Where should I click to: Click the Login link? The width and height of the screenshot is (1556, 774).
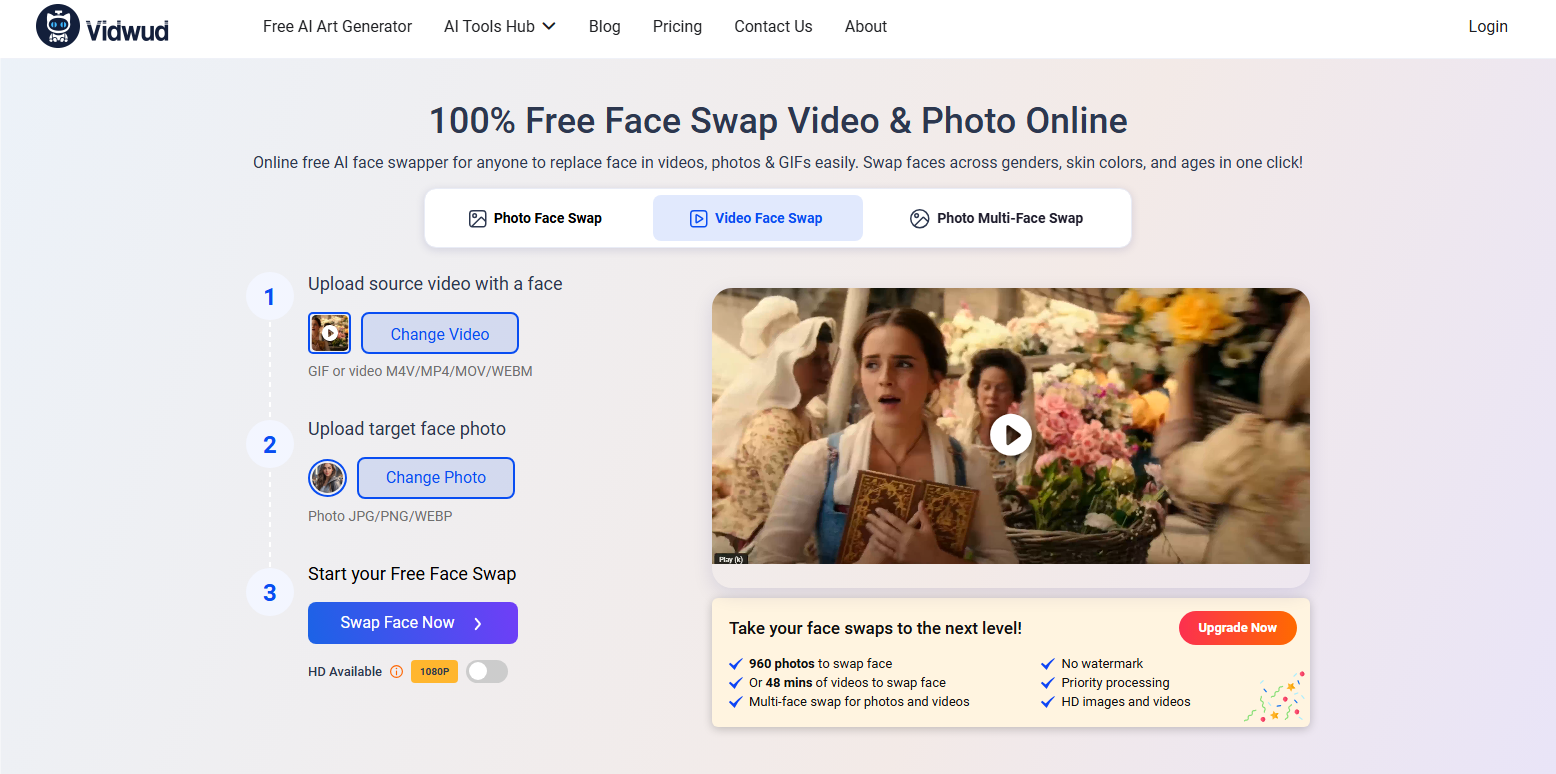tap(1488, 27)
